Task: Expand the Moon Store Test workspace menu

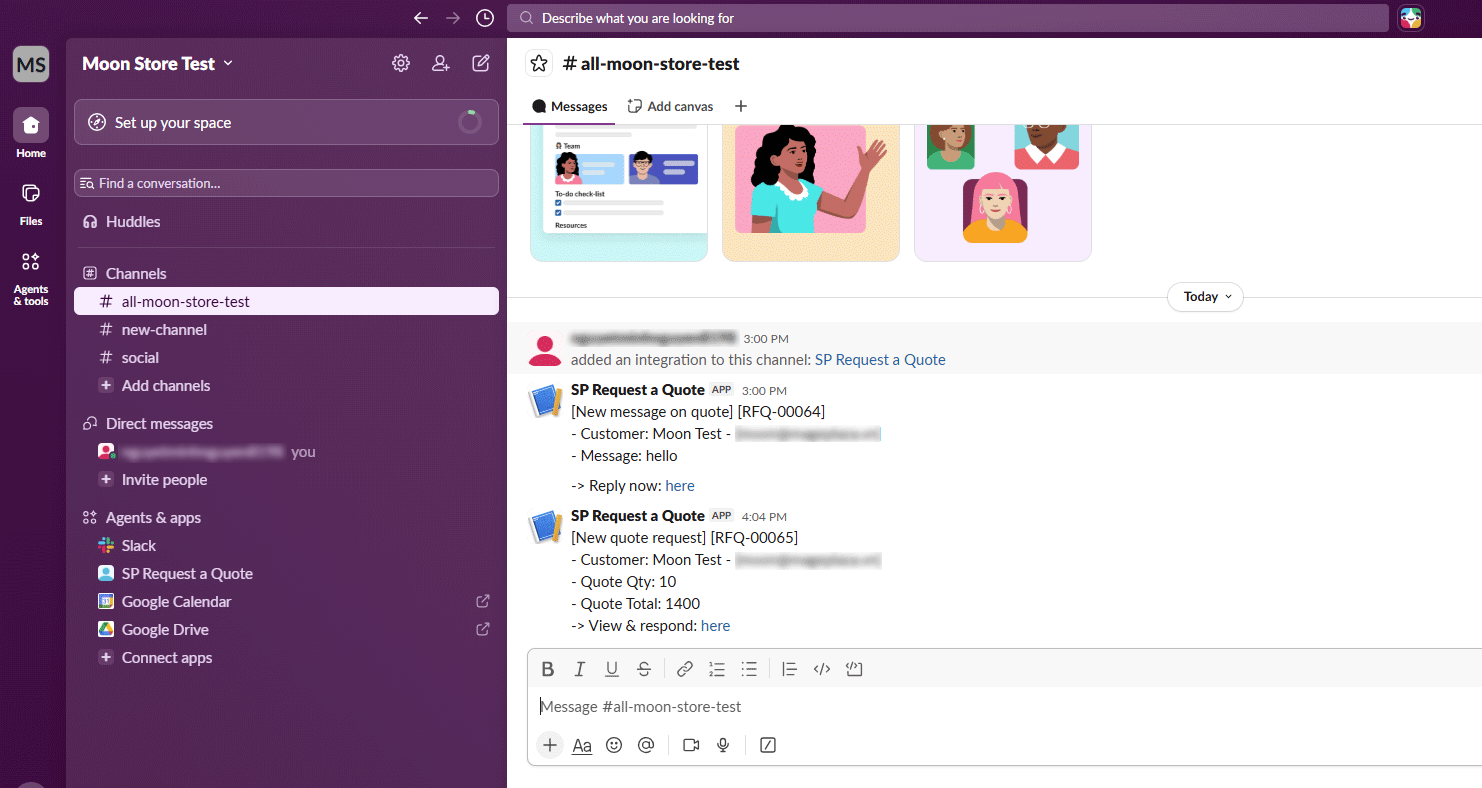Action: [158, 63]
